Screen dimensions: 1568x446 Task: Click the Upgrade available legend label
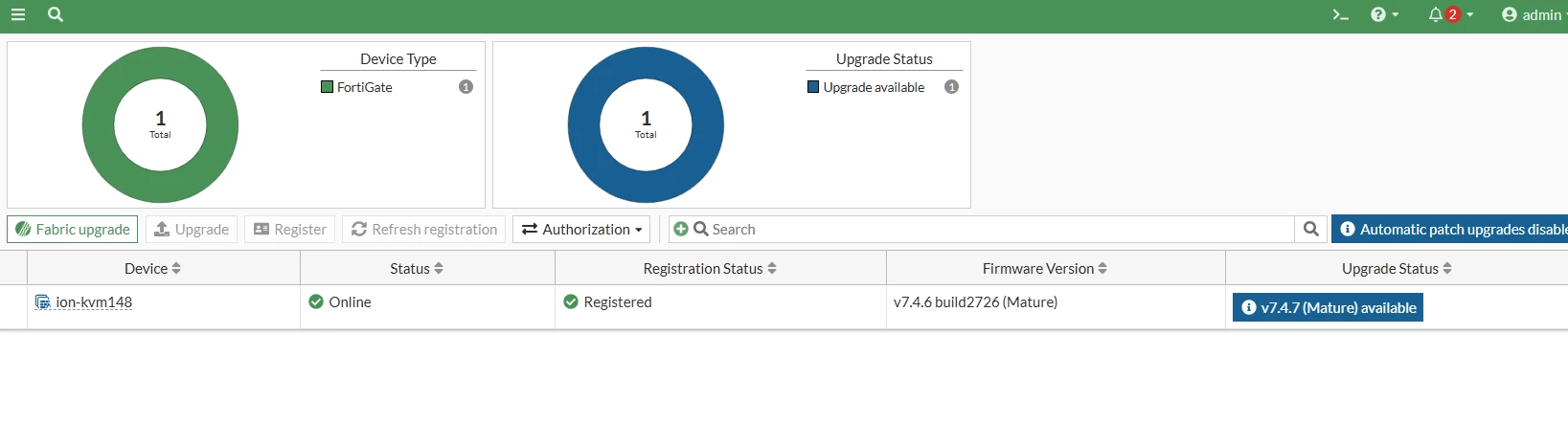(x=874, y=87)
